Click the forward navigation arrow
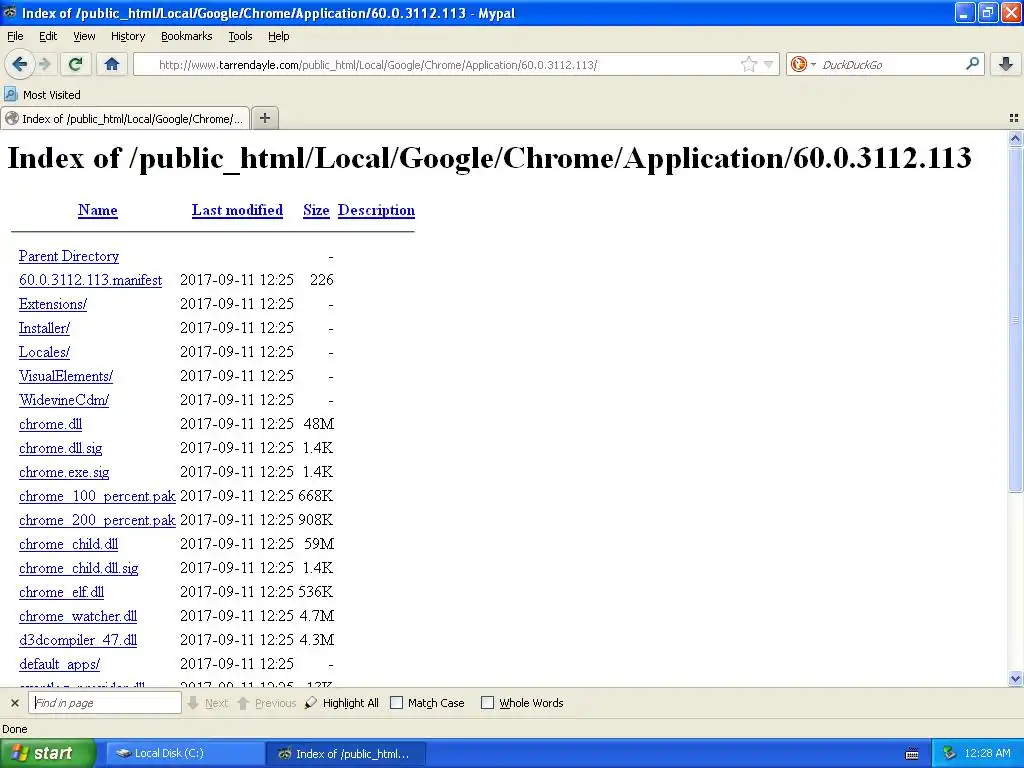This screenshot has height=768, width=1024. (45, 64)
